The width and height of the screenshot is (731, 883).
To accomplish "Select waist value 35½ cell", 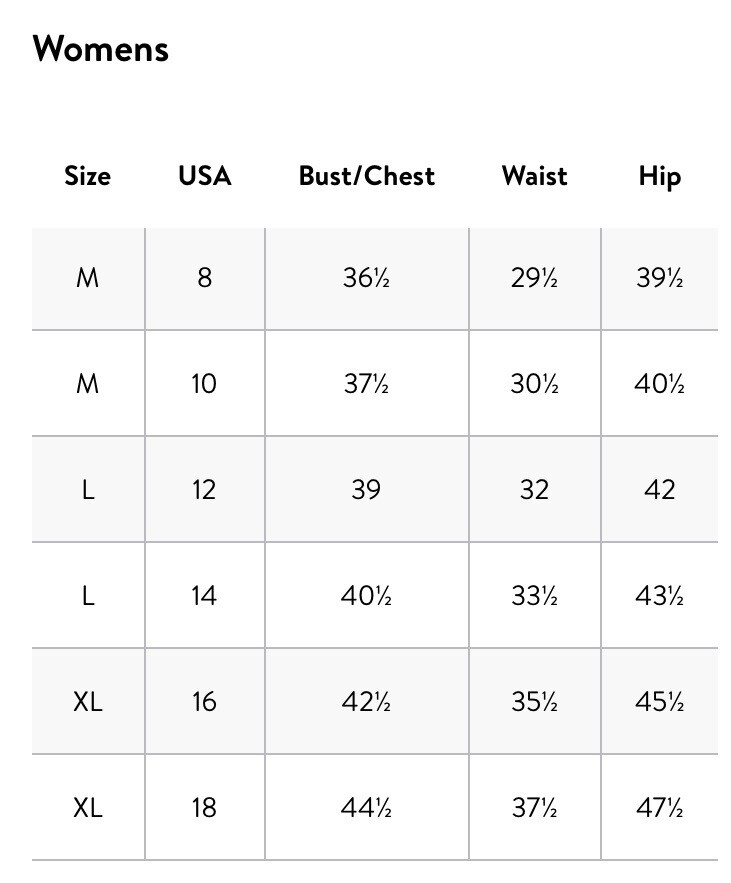I will tap(534, 701).
